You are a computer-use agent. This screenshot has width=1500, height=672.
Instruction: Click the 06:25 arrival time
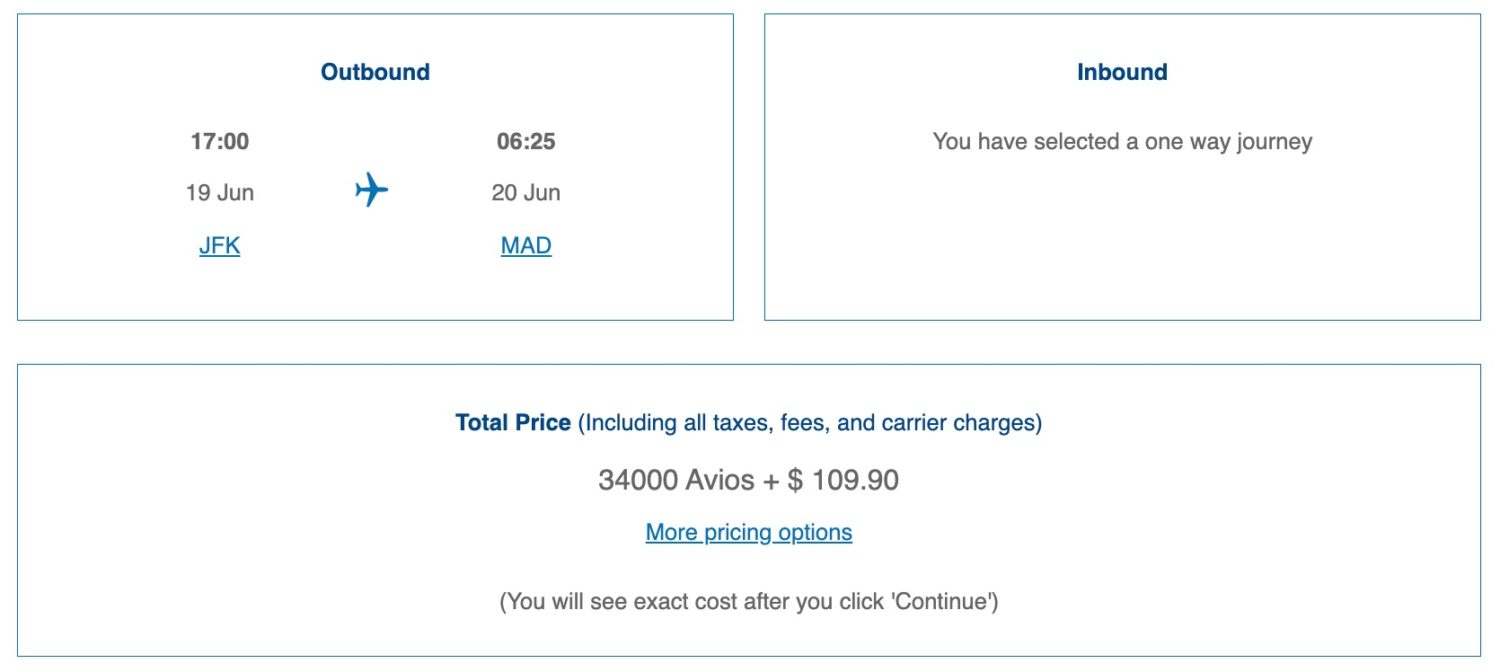click(526, 142)
